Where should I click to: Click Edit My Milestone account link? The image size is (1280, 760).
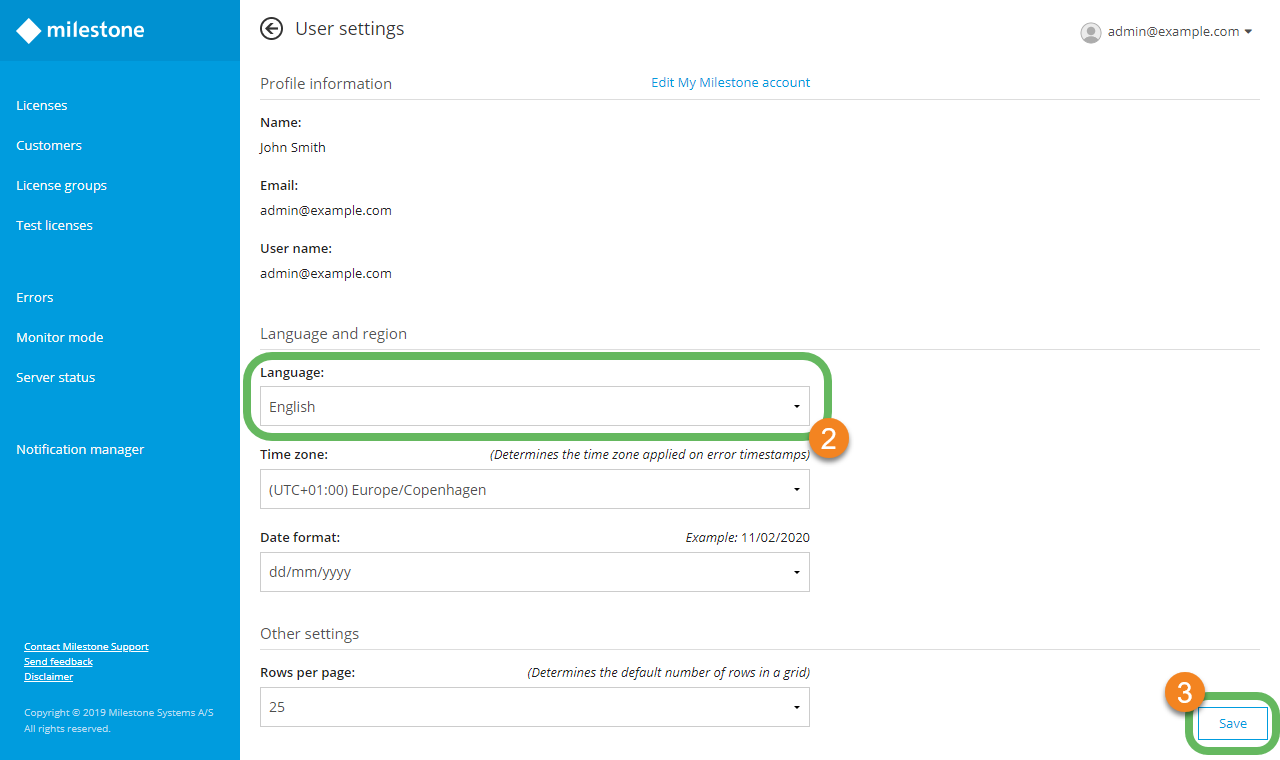click(x=730, y=83)
